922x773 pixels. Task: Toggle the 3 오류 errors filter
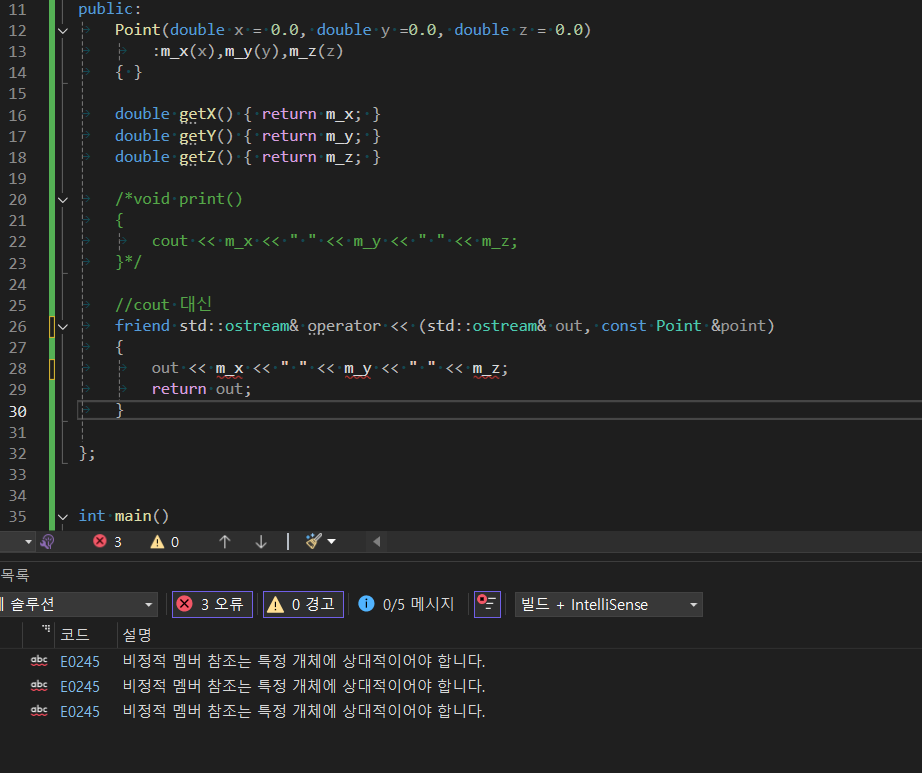[212, 604]
